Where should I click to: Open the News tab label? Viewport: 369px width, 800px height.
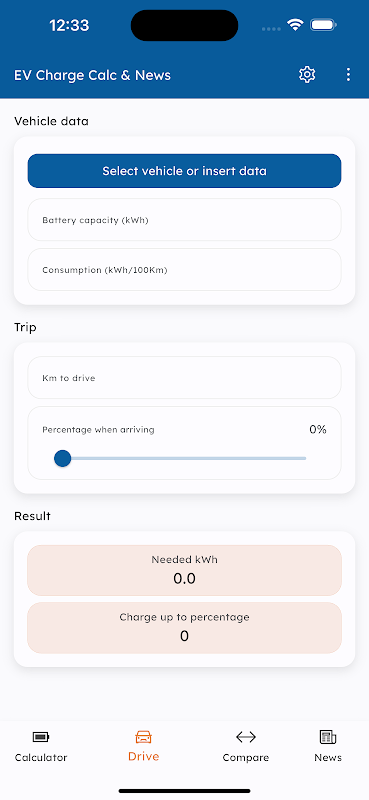(328, 758)
